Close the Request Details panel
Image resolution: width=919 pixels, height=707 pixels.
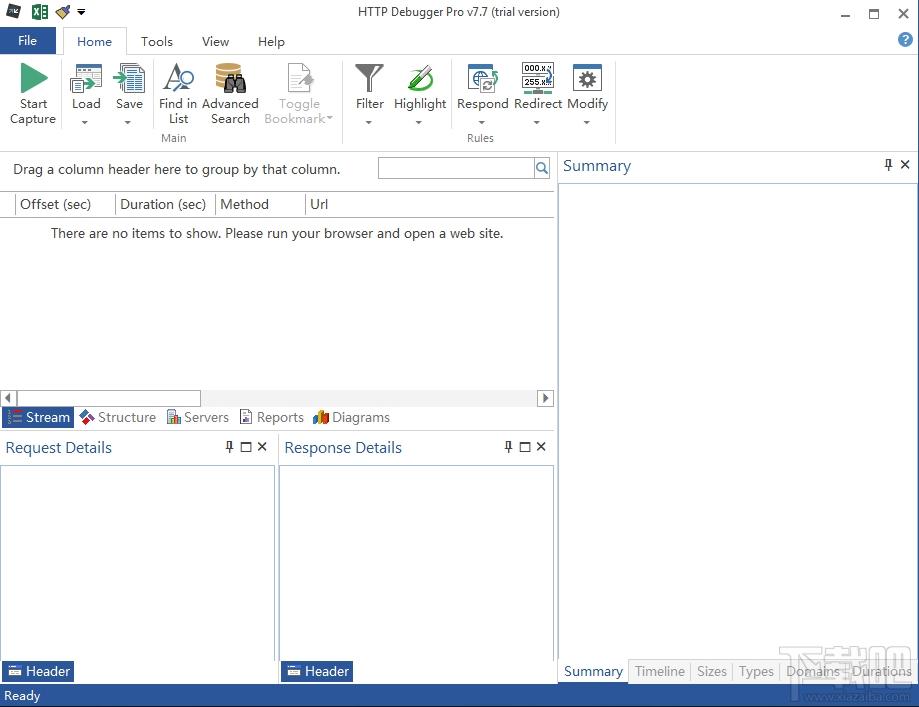point(262,447)
